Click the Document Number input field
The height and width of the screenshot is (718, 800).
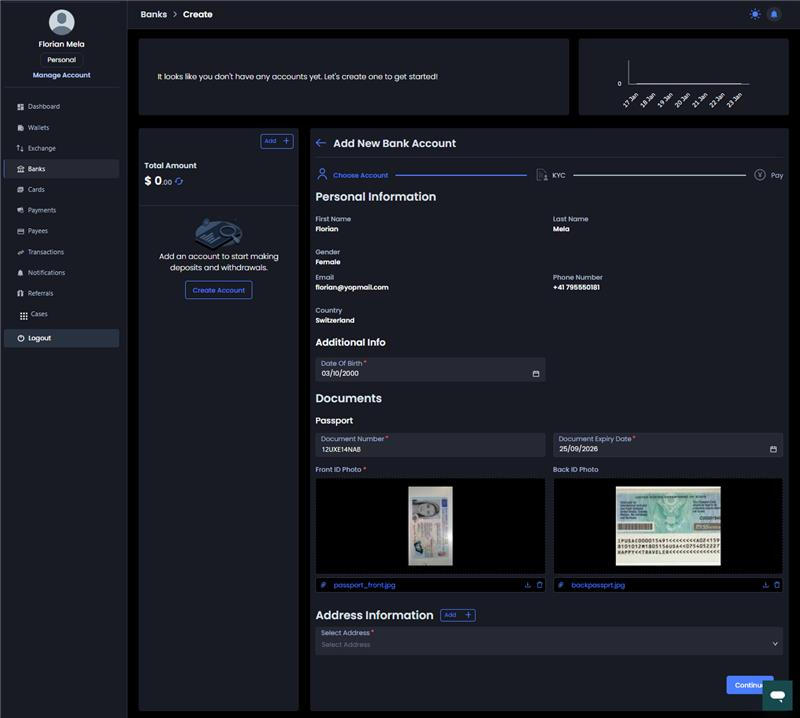(x=430, y=450)
